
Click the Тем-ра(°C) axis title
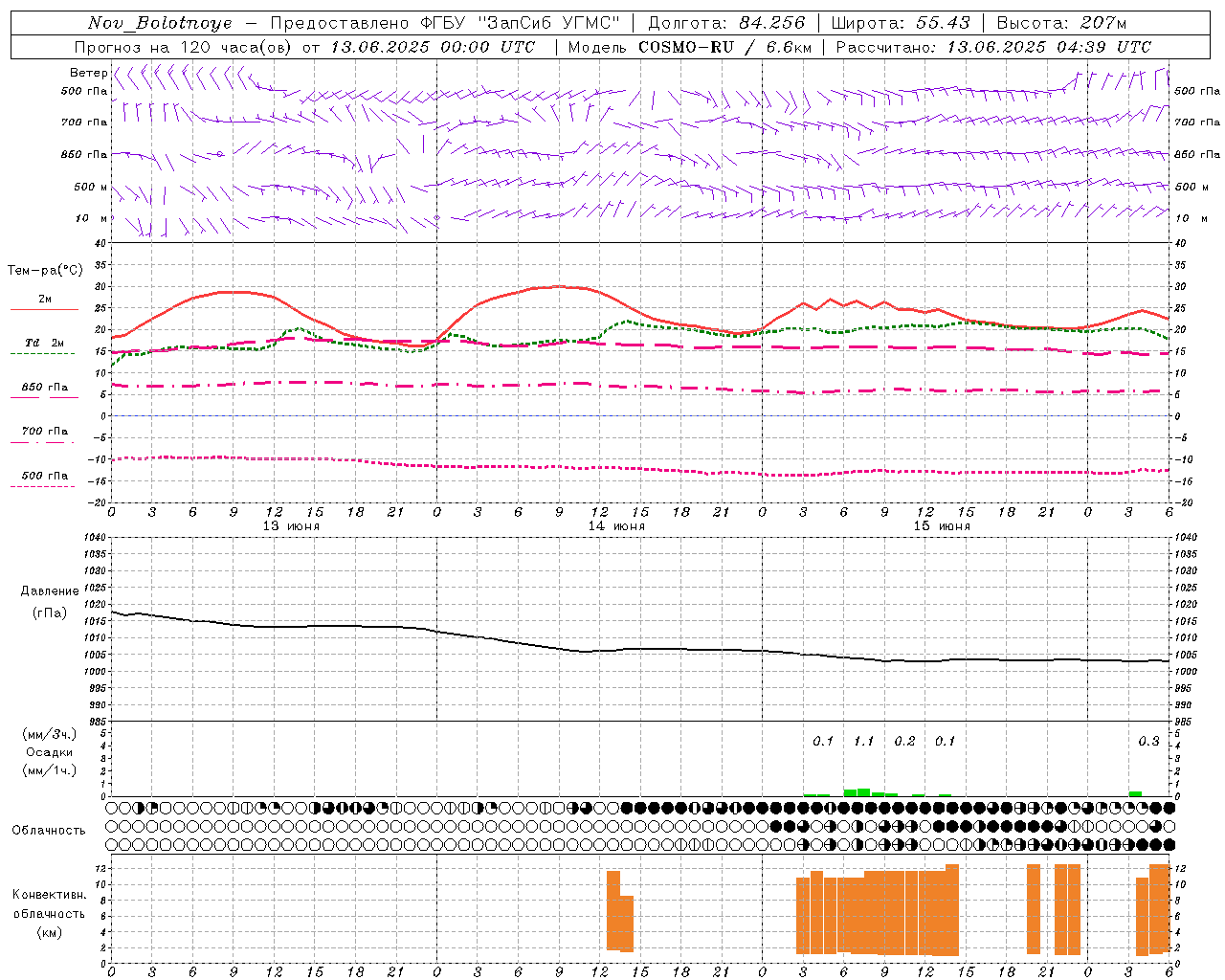(45, 271)
